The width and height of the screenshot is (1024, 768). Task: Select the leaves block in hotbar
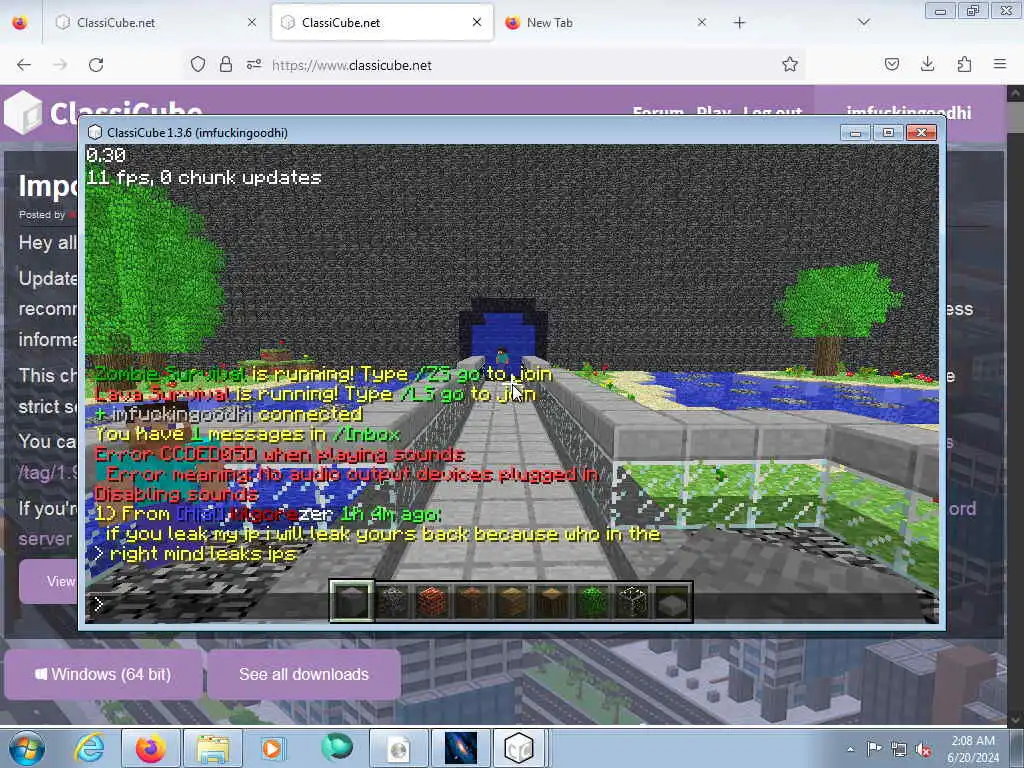[592, 601]
